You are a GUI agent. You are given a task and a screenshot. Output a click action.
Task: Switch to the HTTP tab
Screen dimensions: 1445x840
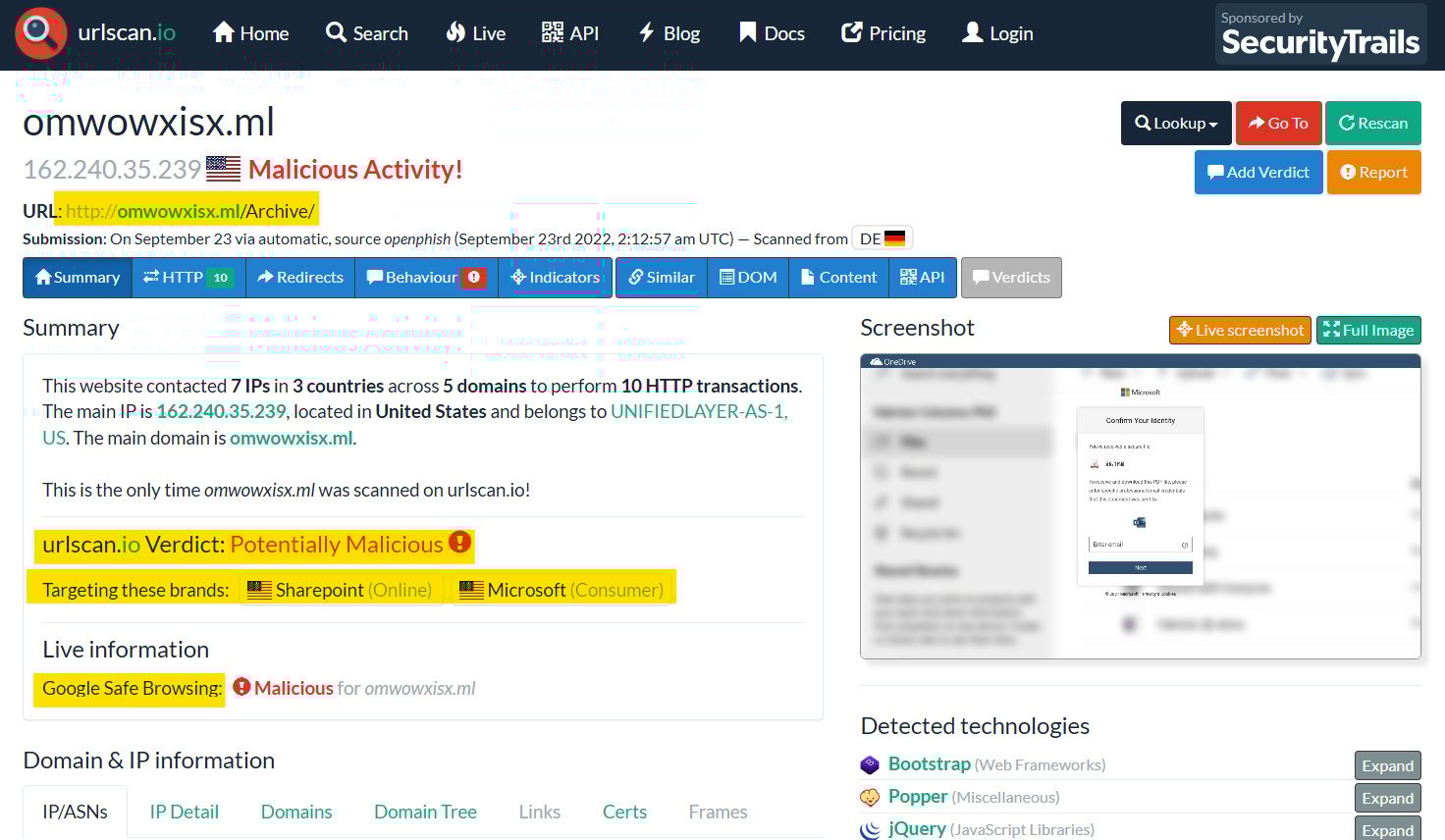[x=188, y=278]
